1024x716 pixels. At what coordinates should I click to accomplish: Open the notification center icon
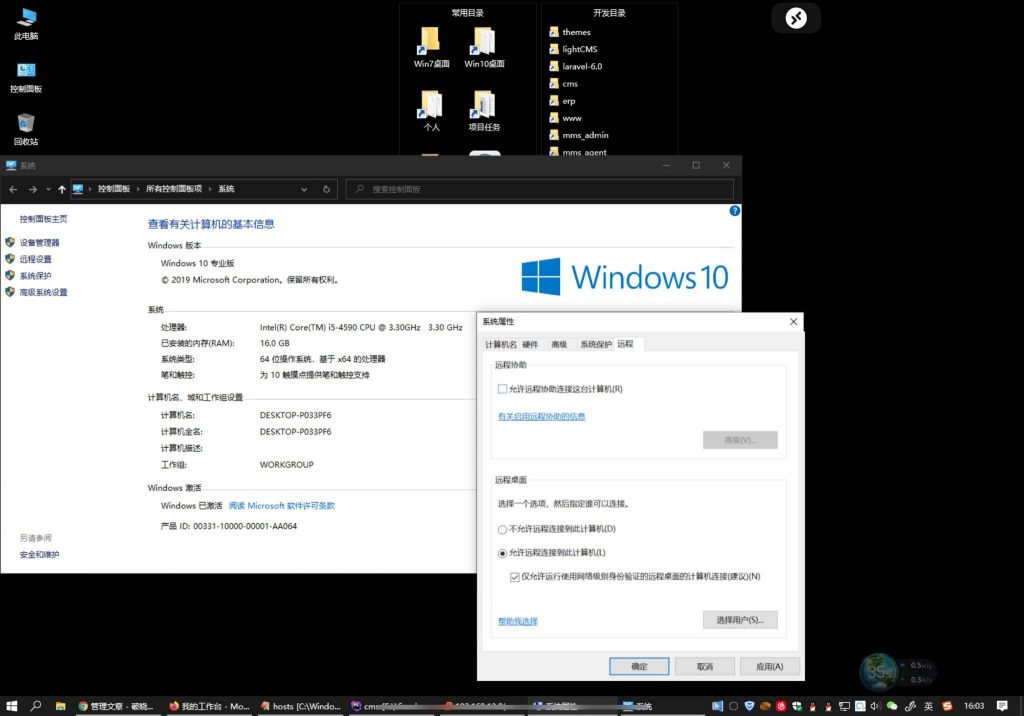coord(1002,706)
